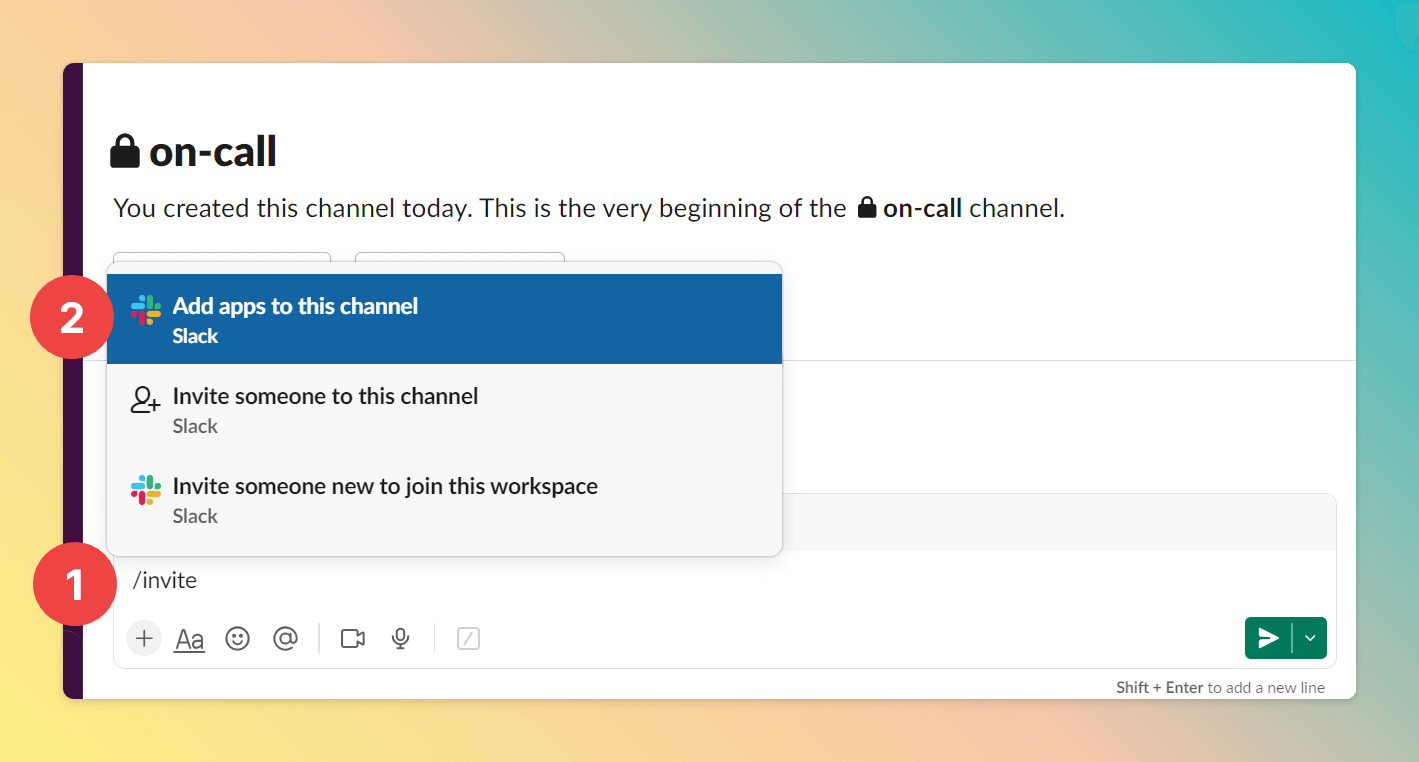Send the message with green arrow button
The image size is (1419, 762).
(1268, 638)
